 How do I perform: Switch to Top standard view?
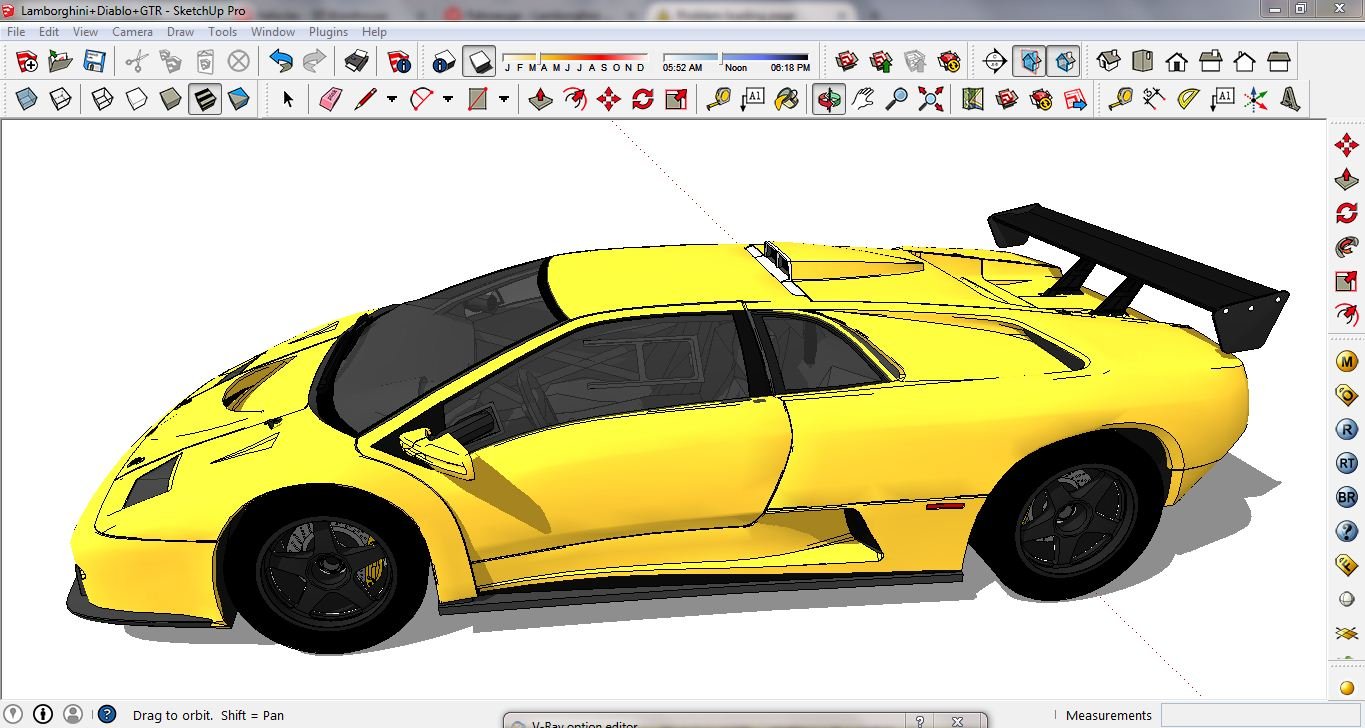pos(1142,62)
